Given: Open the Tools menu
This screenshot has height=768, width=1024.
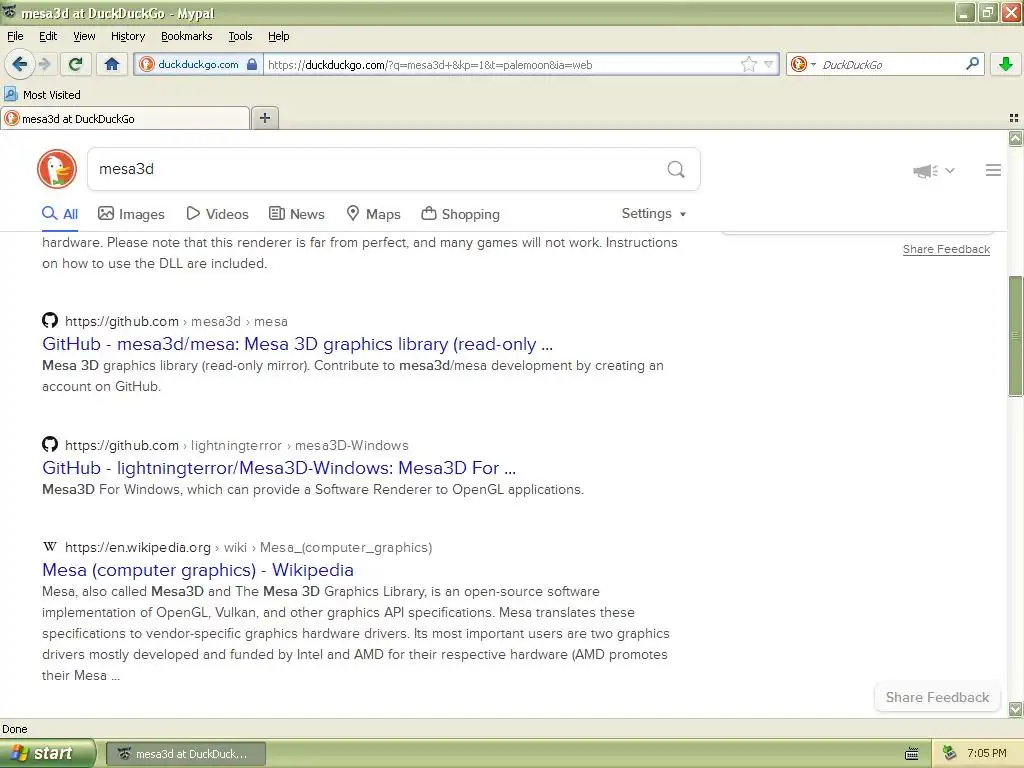Looking at the screenshot, I should pyautogui.click(x=240, y=36).
